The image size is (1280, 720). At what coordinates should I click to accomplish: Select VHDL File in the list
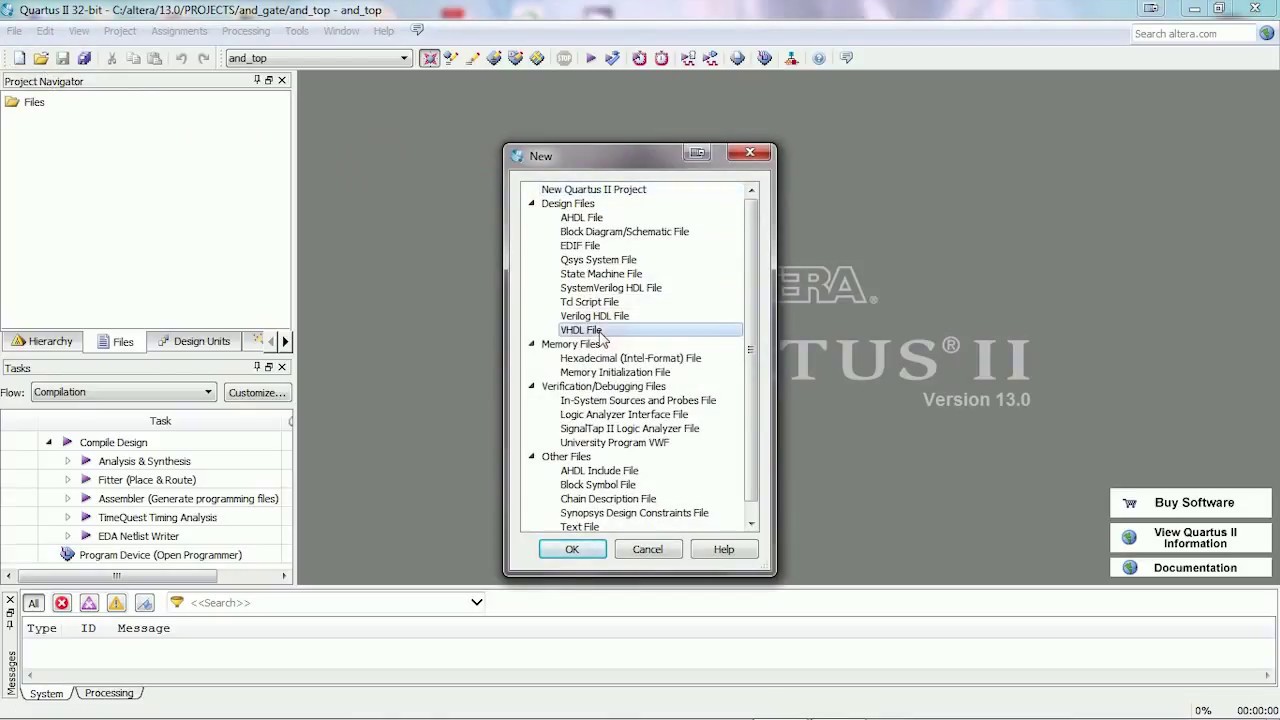[x=581, y=330]
